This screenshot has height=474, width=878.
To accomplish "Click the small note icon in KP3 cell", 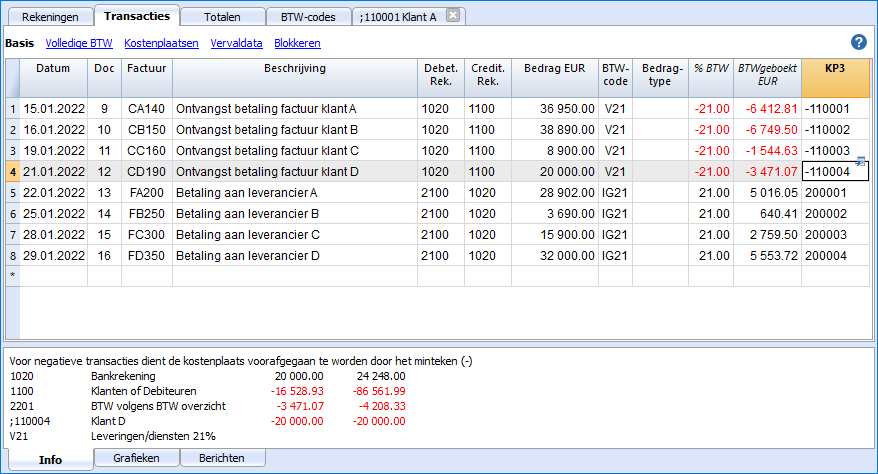I will (x=861, y=161).
